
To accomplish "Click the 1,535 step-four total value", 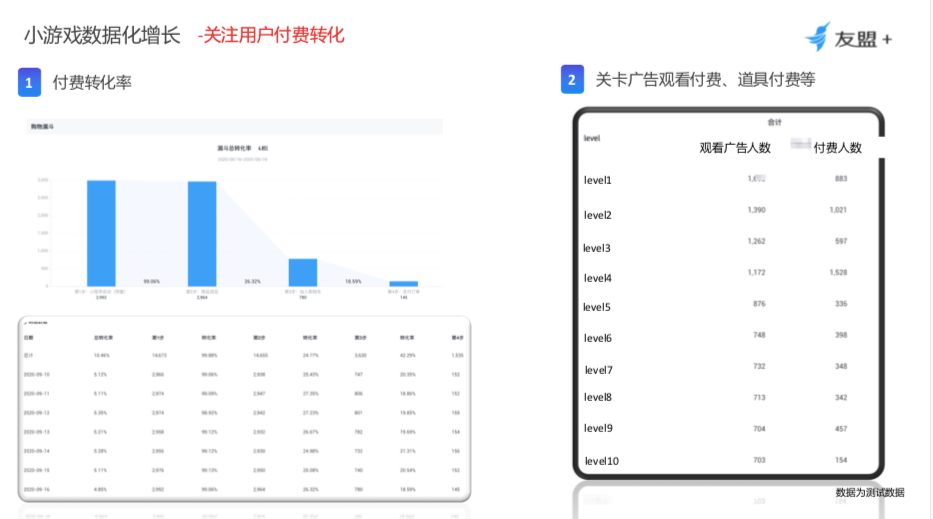I will (x=457, y=355).
